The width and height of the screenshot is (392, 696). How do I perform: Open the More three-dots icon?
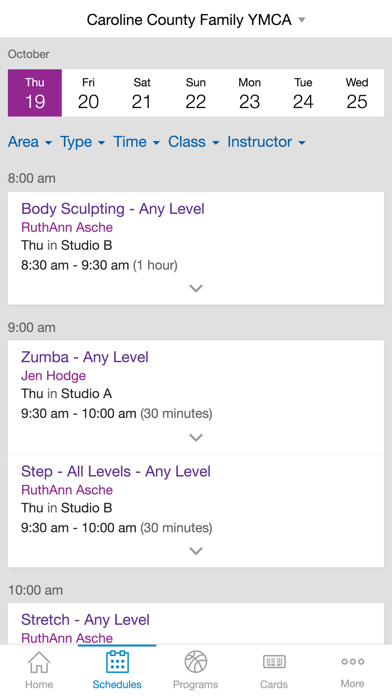352,661
